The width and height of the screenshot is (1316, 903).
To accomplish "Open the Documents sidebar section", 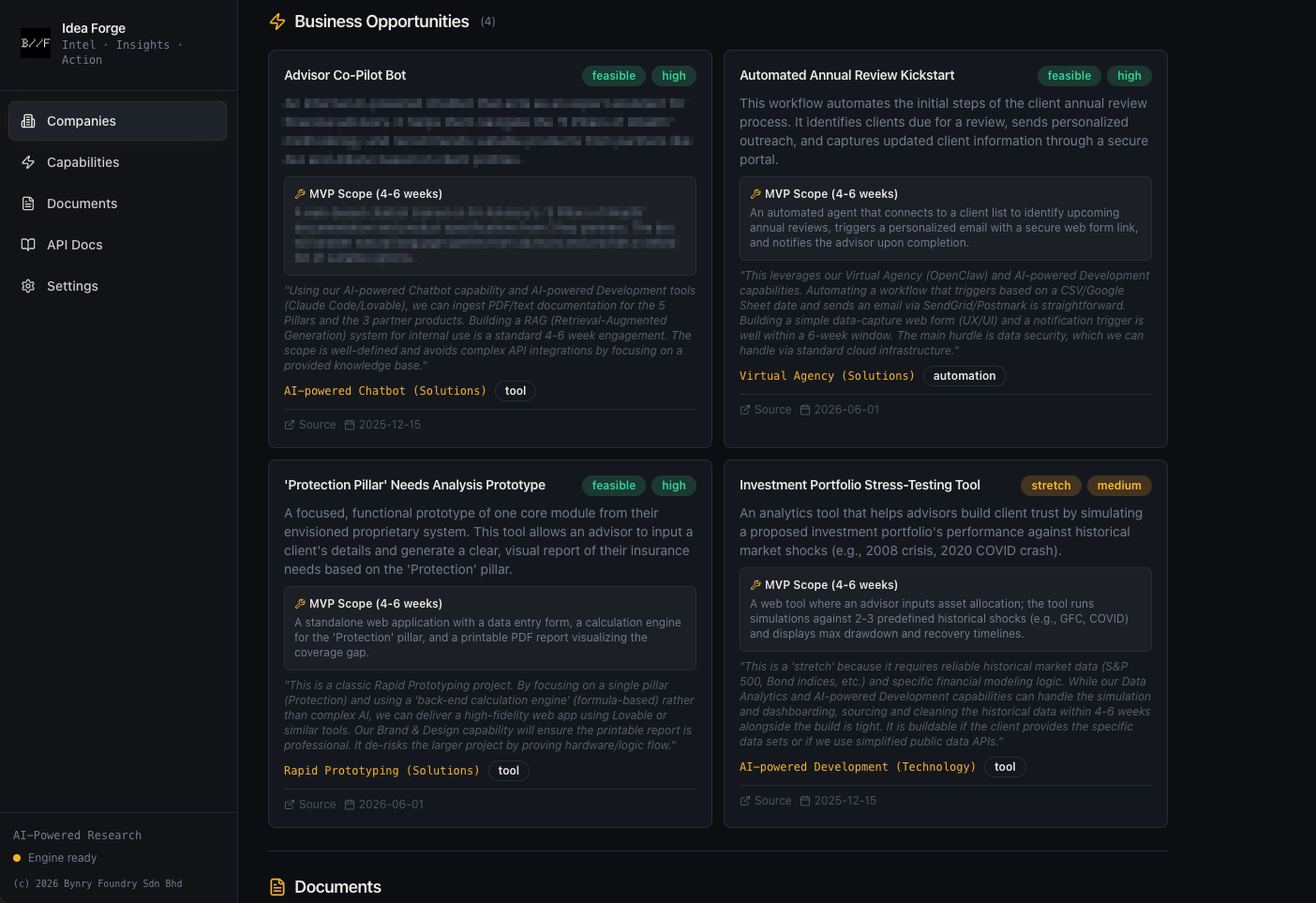I will click(x=117, y=203).
